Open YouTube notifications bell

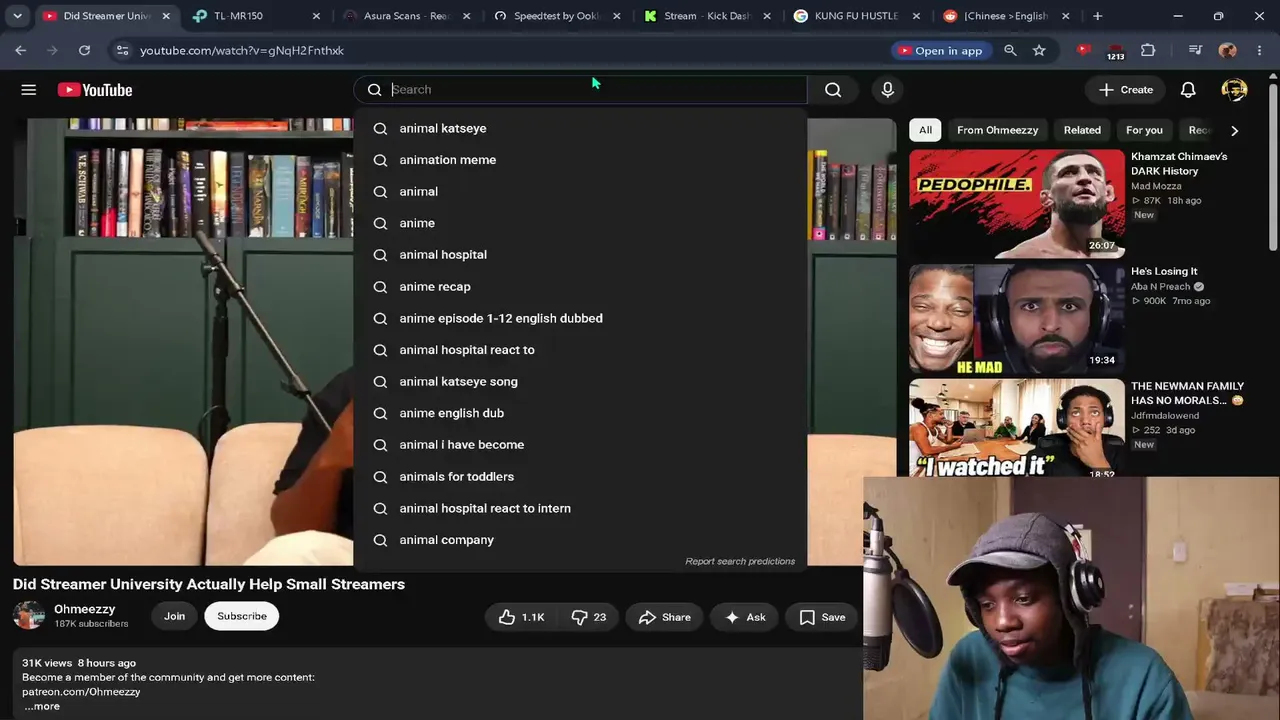tap(1188, 90)
